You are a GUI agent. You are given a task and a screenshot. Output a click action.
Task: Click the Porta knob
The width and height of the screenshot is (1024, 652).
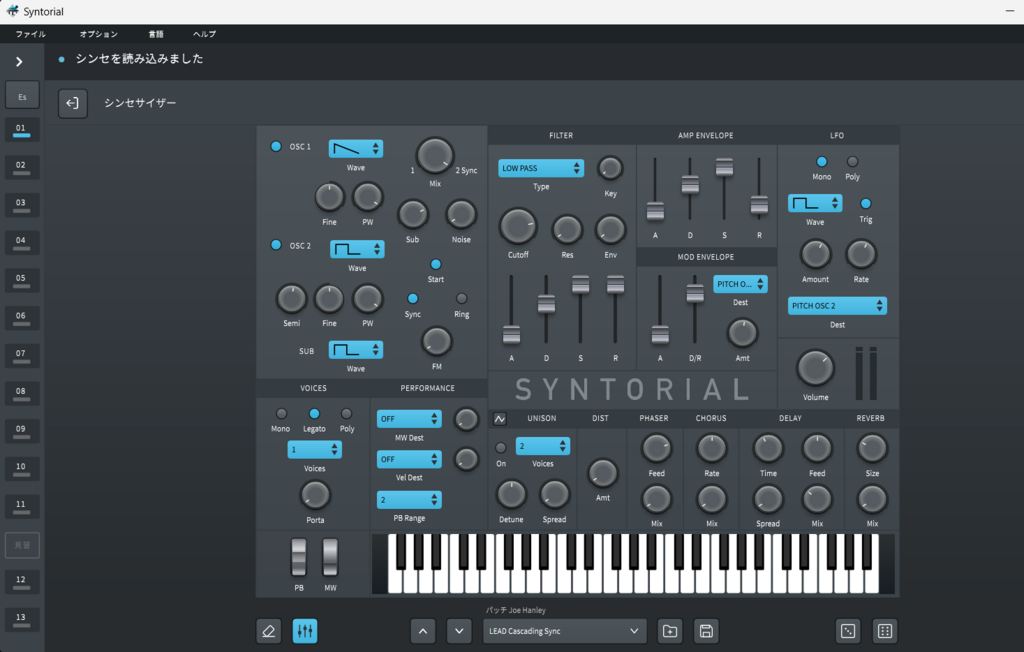tap(315, 495)
